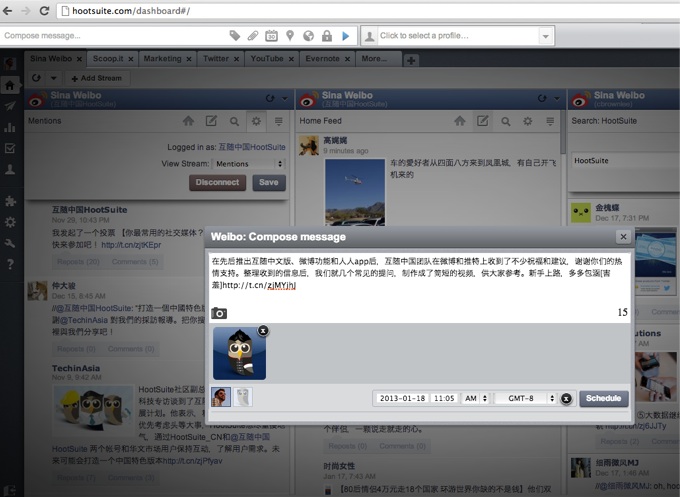680x497 pixels.
Task: Click the Home Feed helicopter photo thumbnail
Action: click(x=355, y=192)
